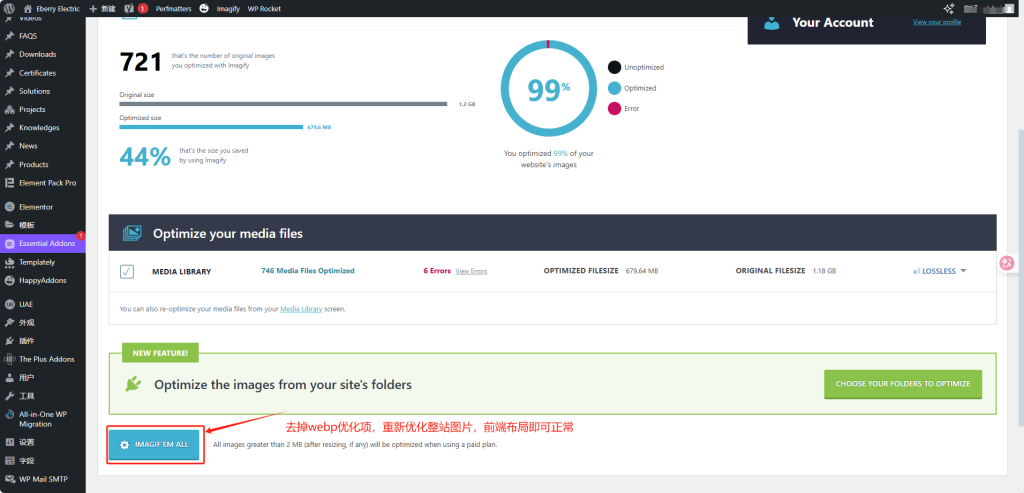Viewport: 1024px width, 493px height.
Task: Click the Elementor sidebar icon
Action: tap(9, 207)
